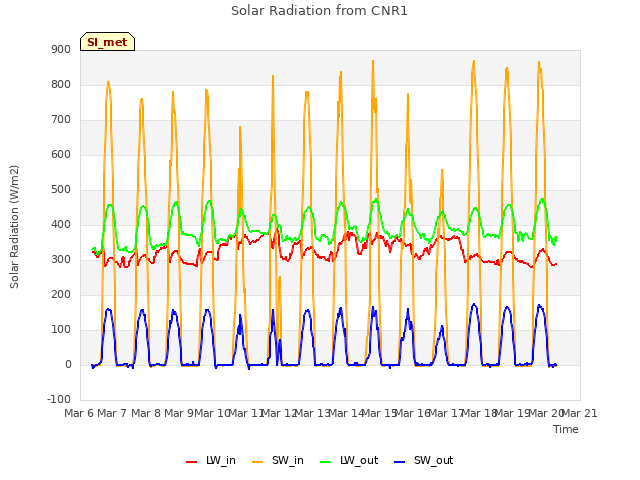
Task: Click the Mar 12 x-axis date label
Action: pyautogui.click(x=279, y=413)
